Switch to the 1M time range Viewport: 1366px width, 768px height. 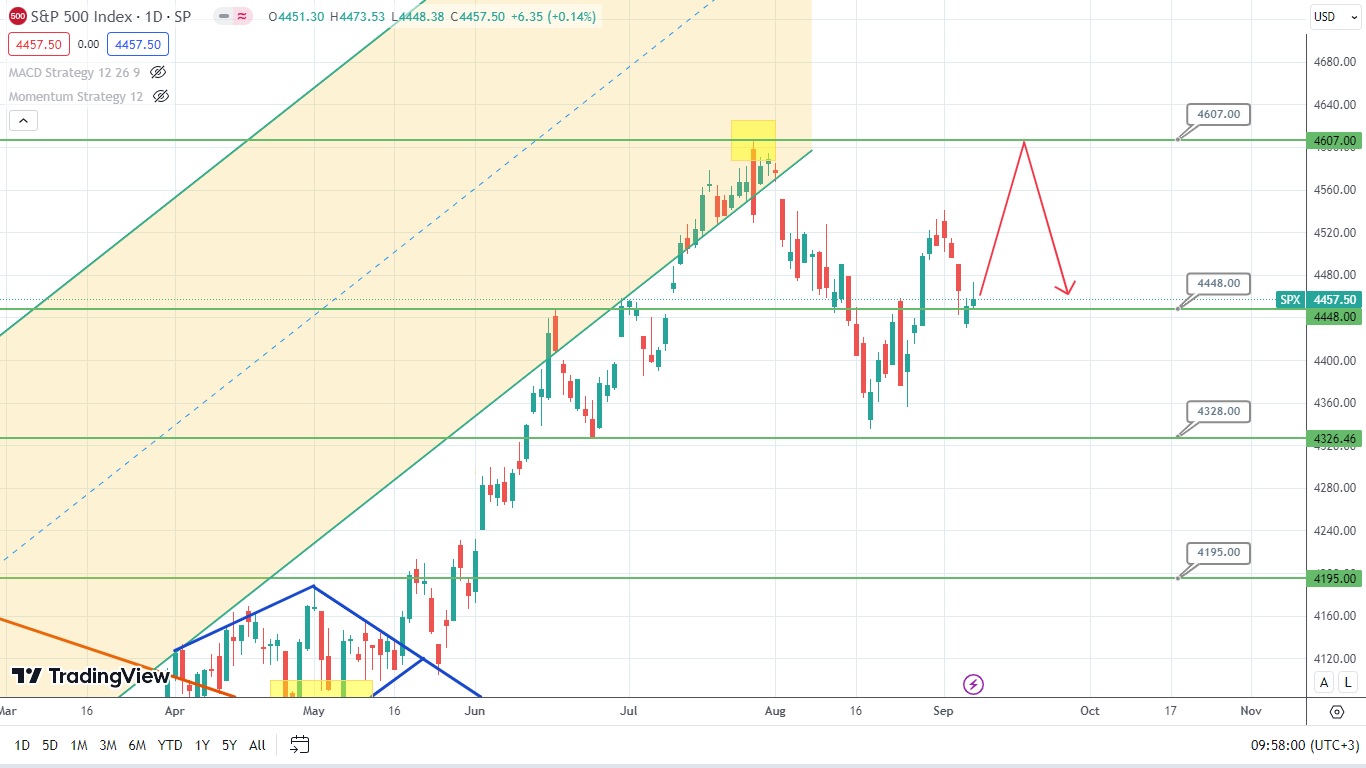79,745
